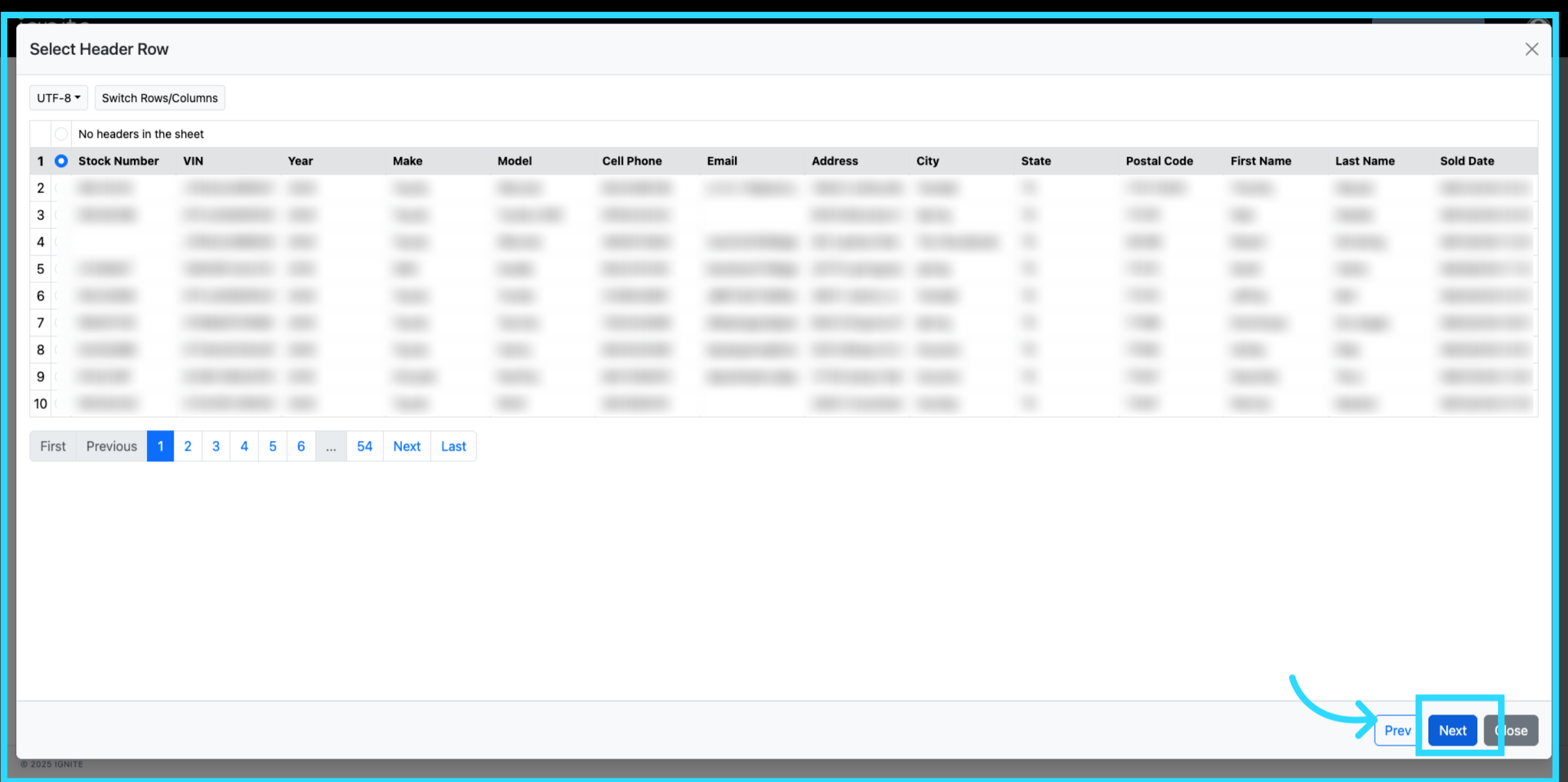Screen dimensions: 1568x782
Task: Click Prev button in dialog footer
Action: click(1397, 730)
